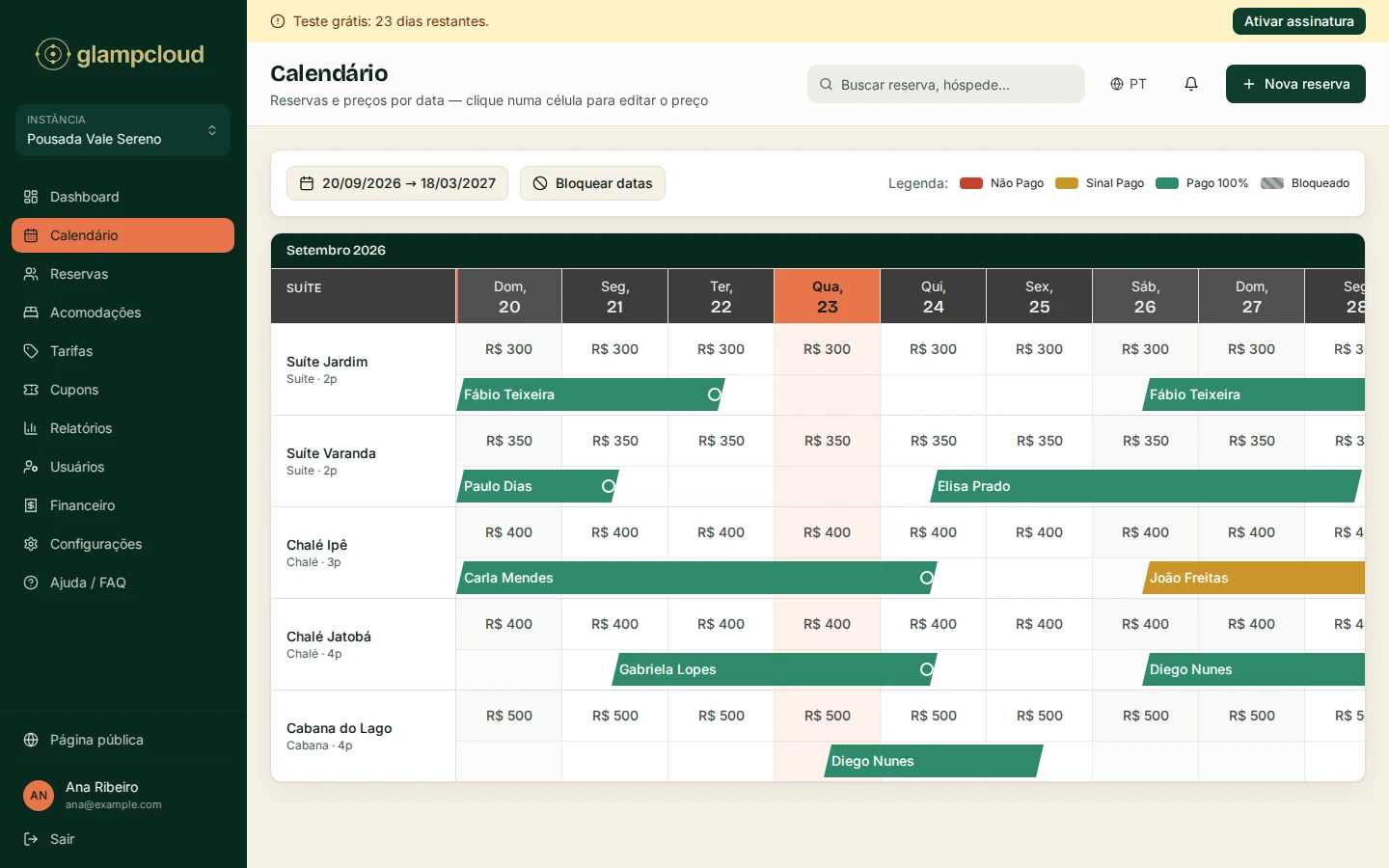Open Carla Mendes reservation bar
This screenshot has height=868, width=1389.
696,578
